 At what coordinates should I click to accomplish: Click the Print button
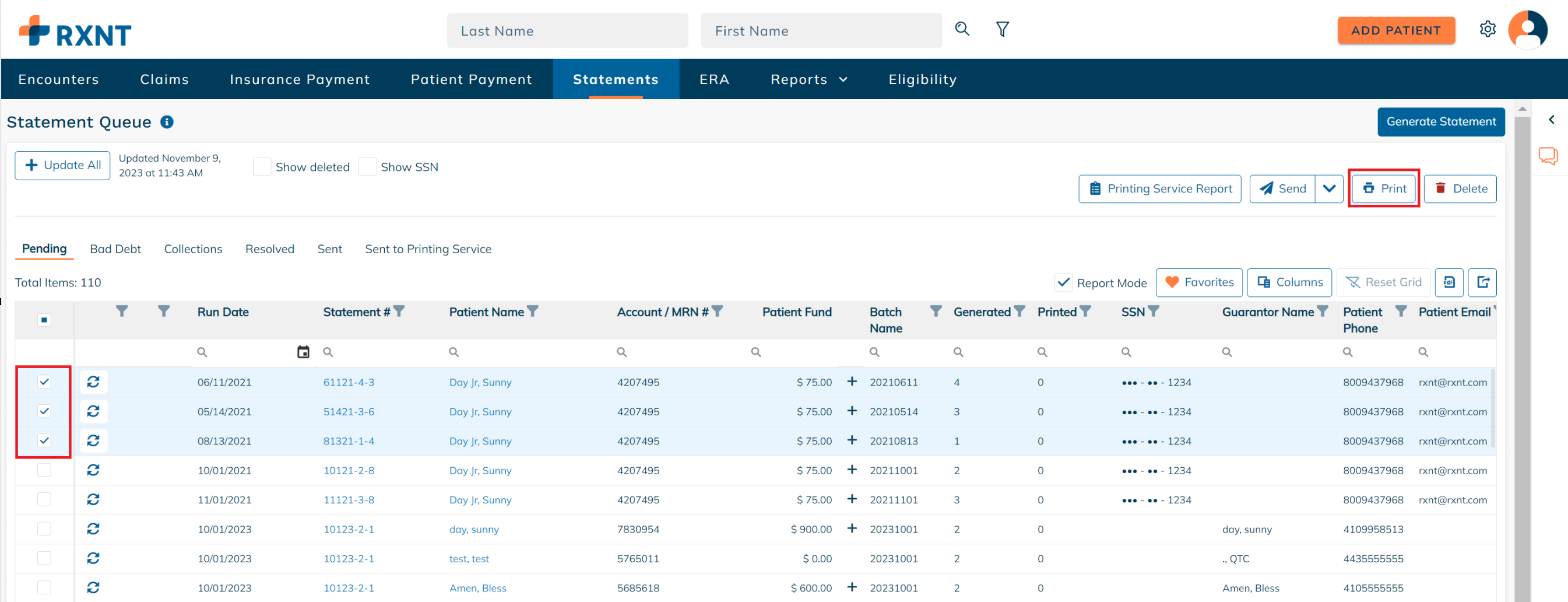pos(1384,188)
